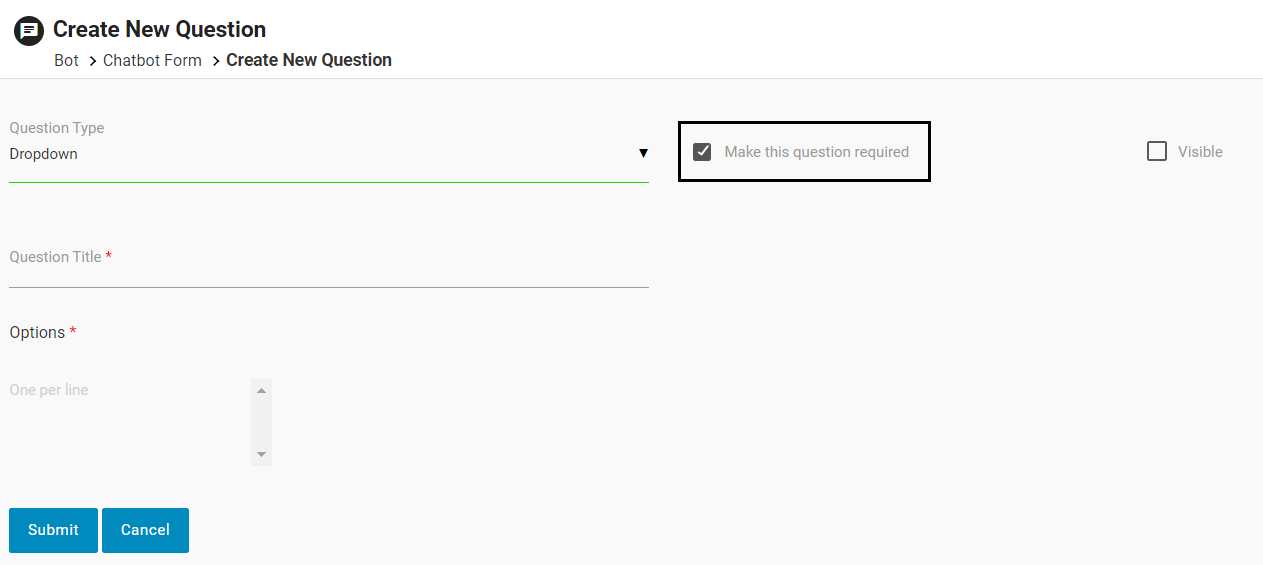Focus the Question Title input field
Image resolution: width=1263 pixels, height=565 pixels.
coord(328,274)
